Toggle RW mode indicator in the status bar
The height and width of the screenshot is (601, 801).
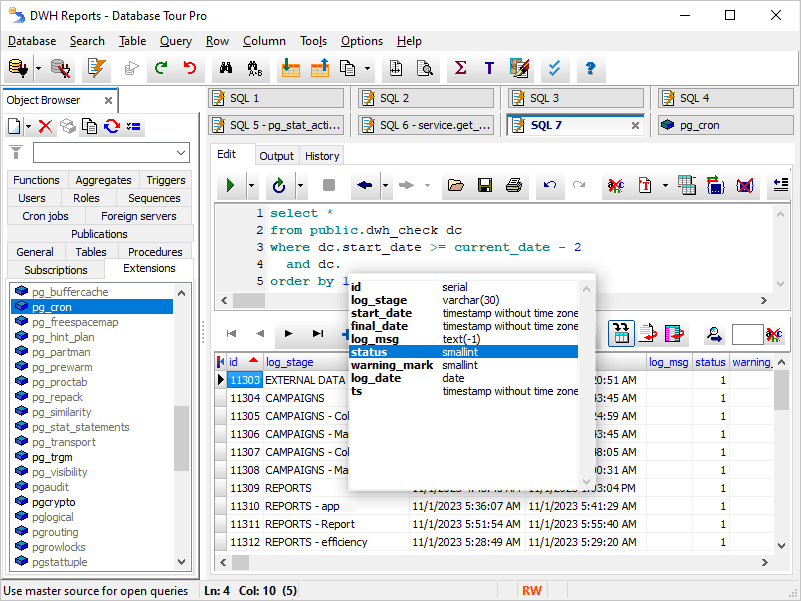point(533,590)
